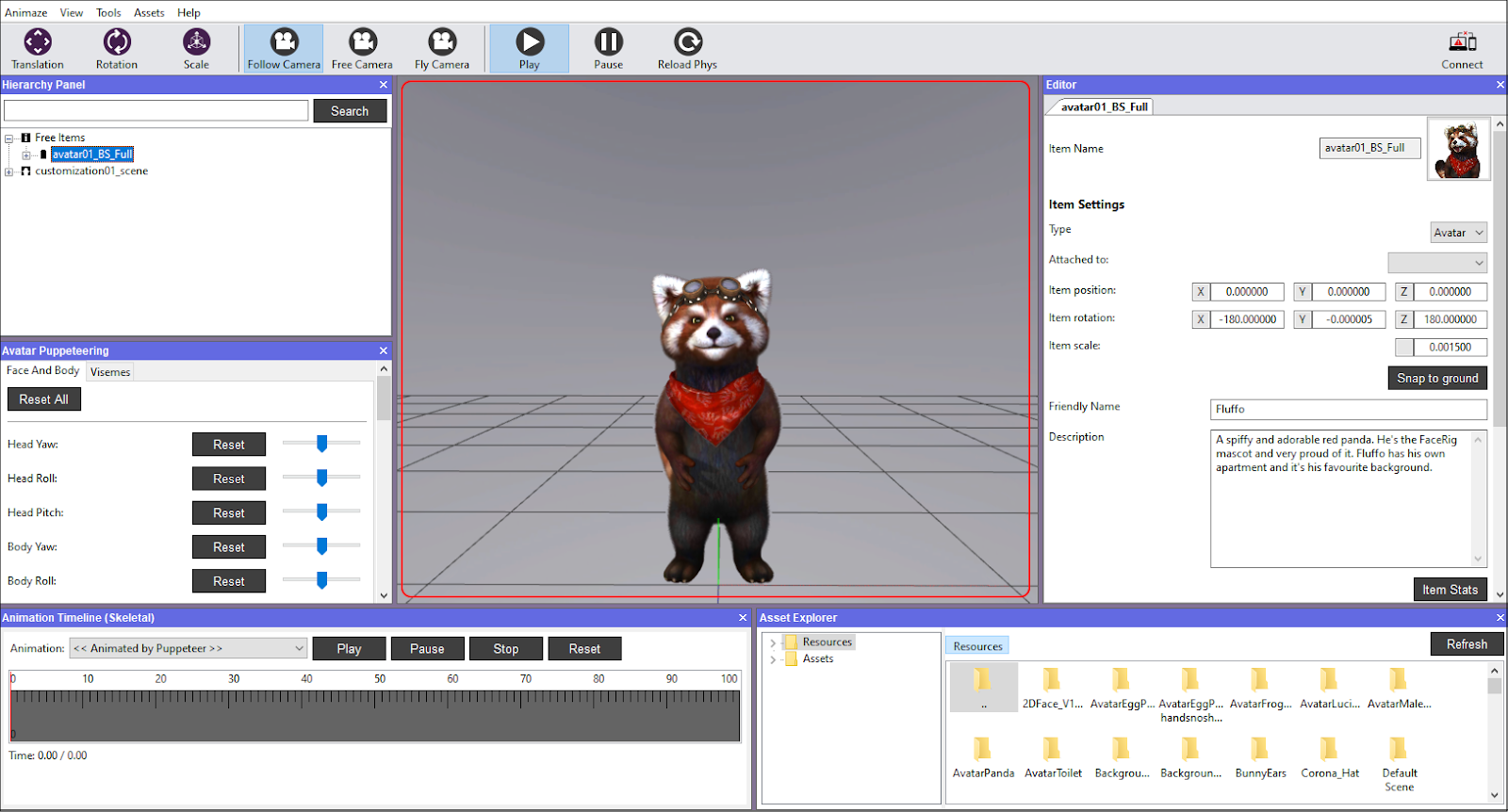Open the Assets menu

pyautogui.click(x=149, y=12)
